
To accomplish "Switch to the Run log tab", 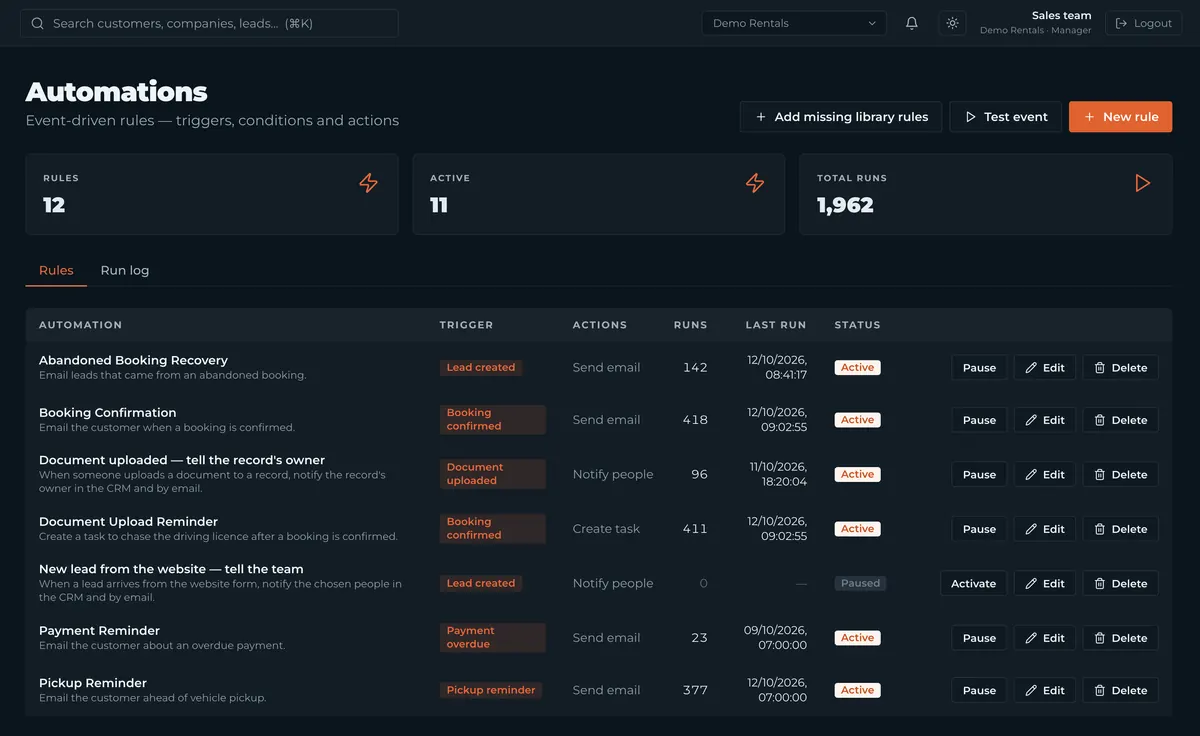I will click(125, 270).
